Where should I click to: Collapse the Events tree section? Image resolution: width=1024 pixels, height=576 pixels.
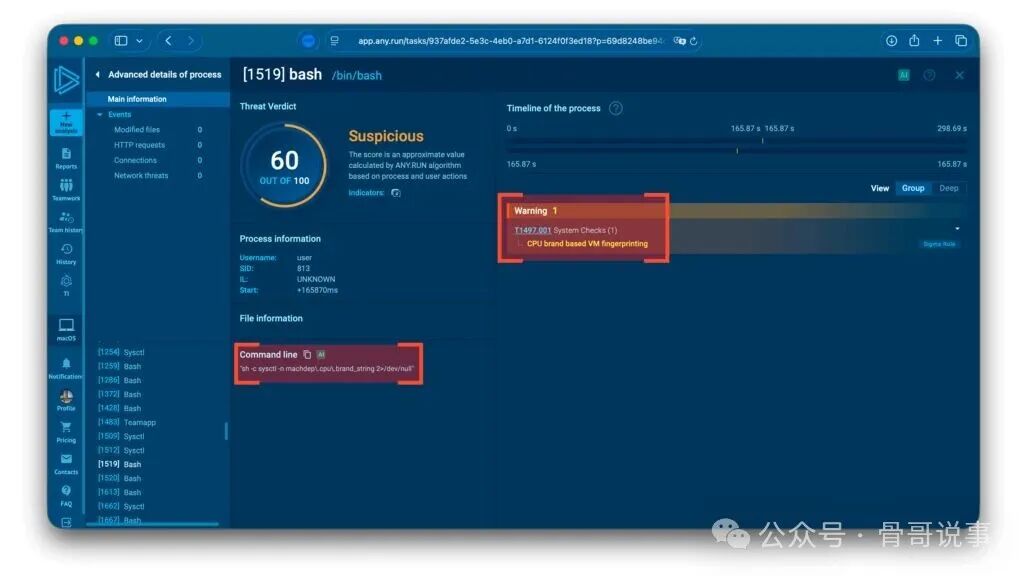click(100, 114)
